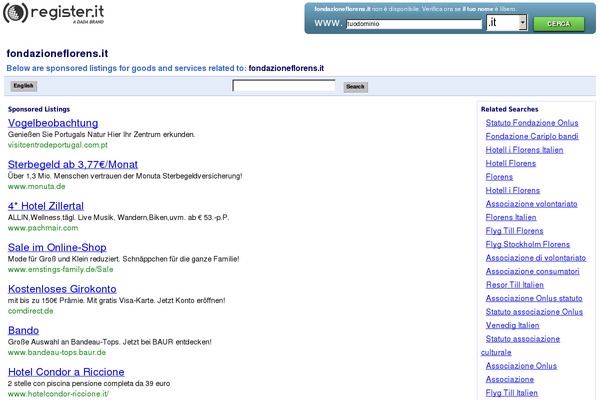Click the domain name input field
The height and width of the screenshot is (400, 600).
click(414, 24)
